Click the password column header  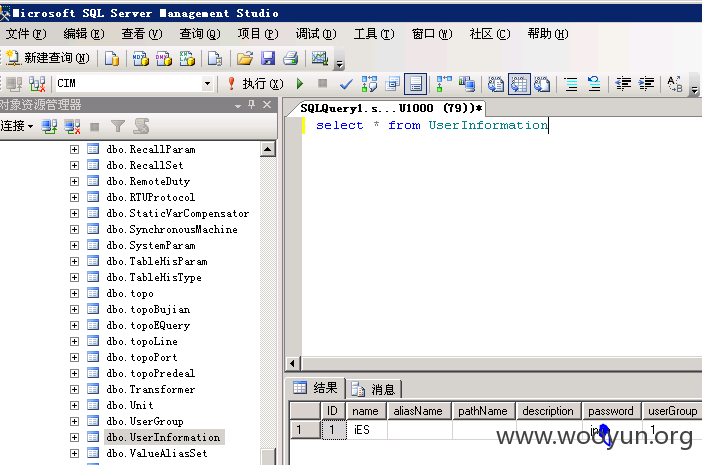click(x=611, y=411)
